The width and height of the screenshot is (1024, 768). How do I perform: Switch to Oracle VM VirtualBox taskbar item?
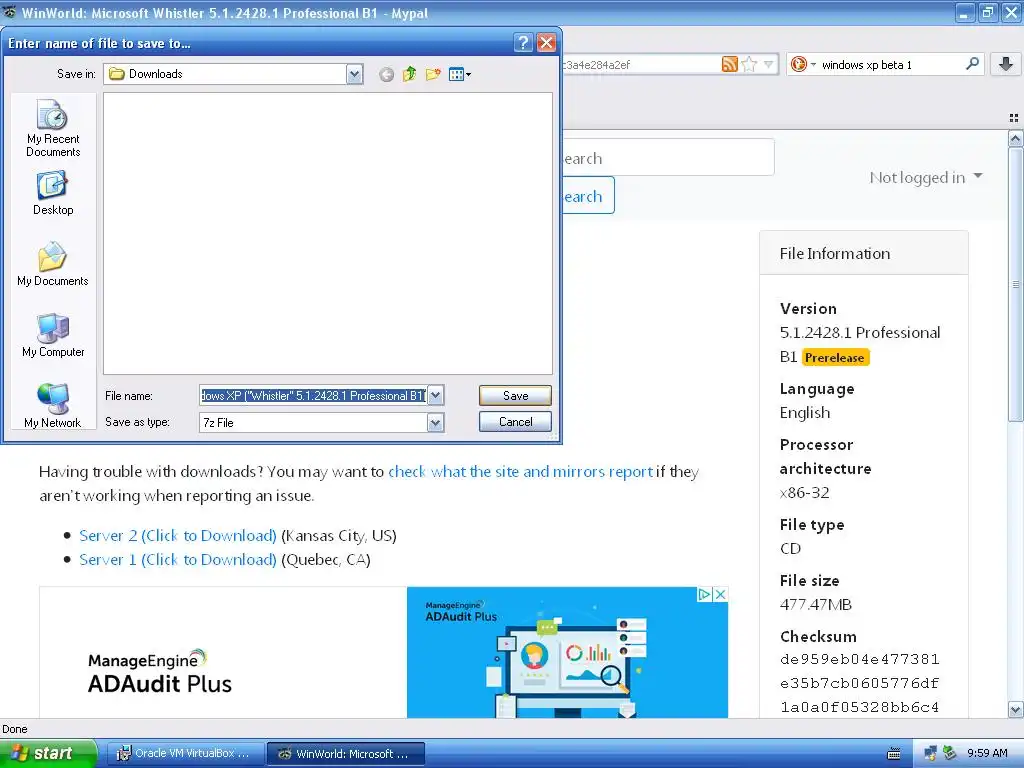click(x=184, y=754)
